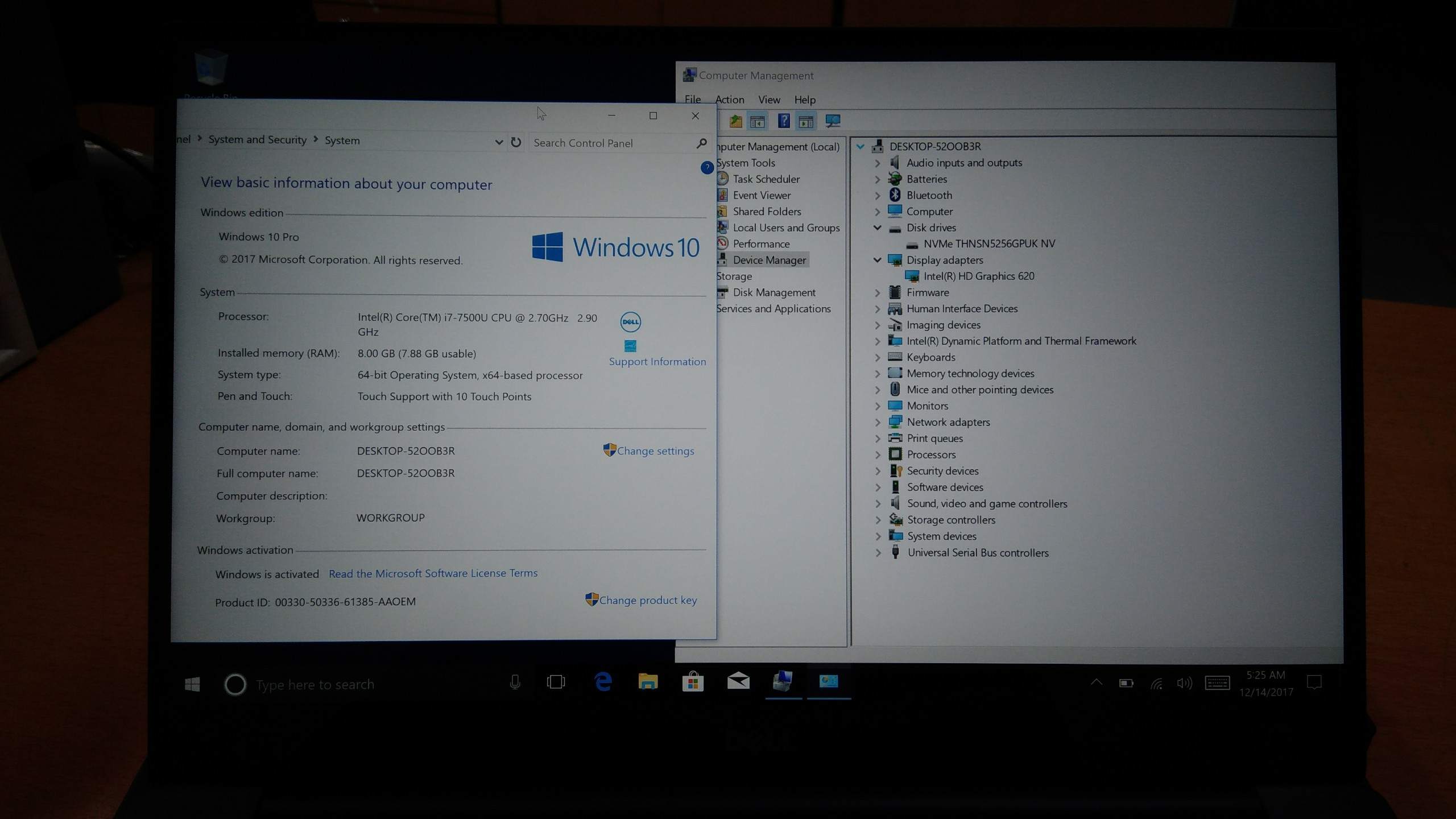
Task: Select the Intel(R) HD Graphics 620 device
Action: (978, 276)
